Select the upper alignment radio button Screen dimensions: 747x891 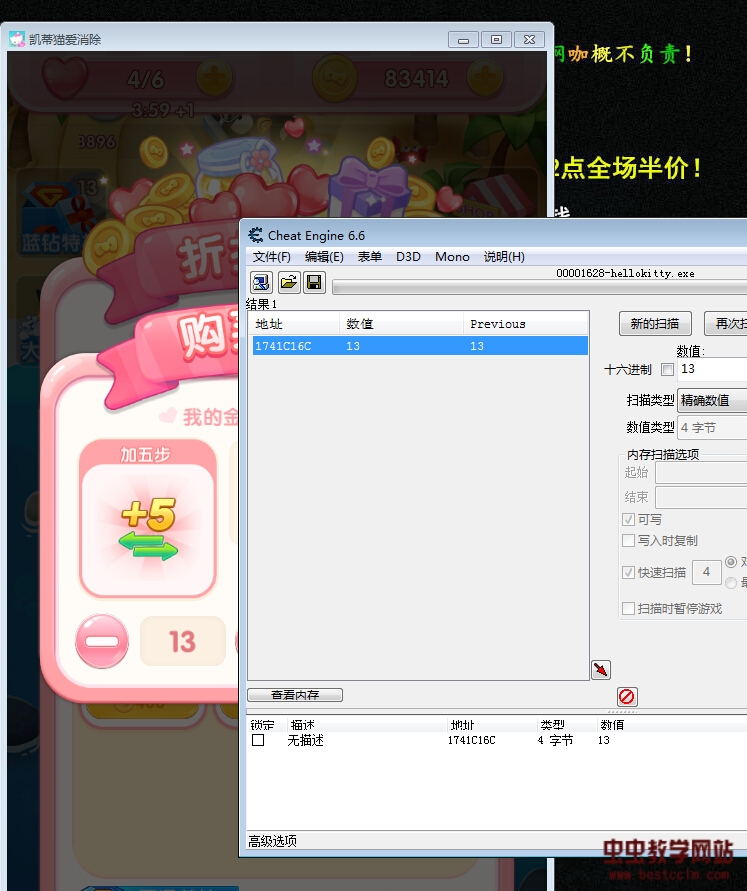click(731, 562)
